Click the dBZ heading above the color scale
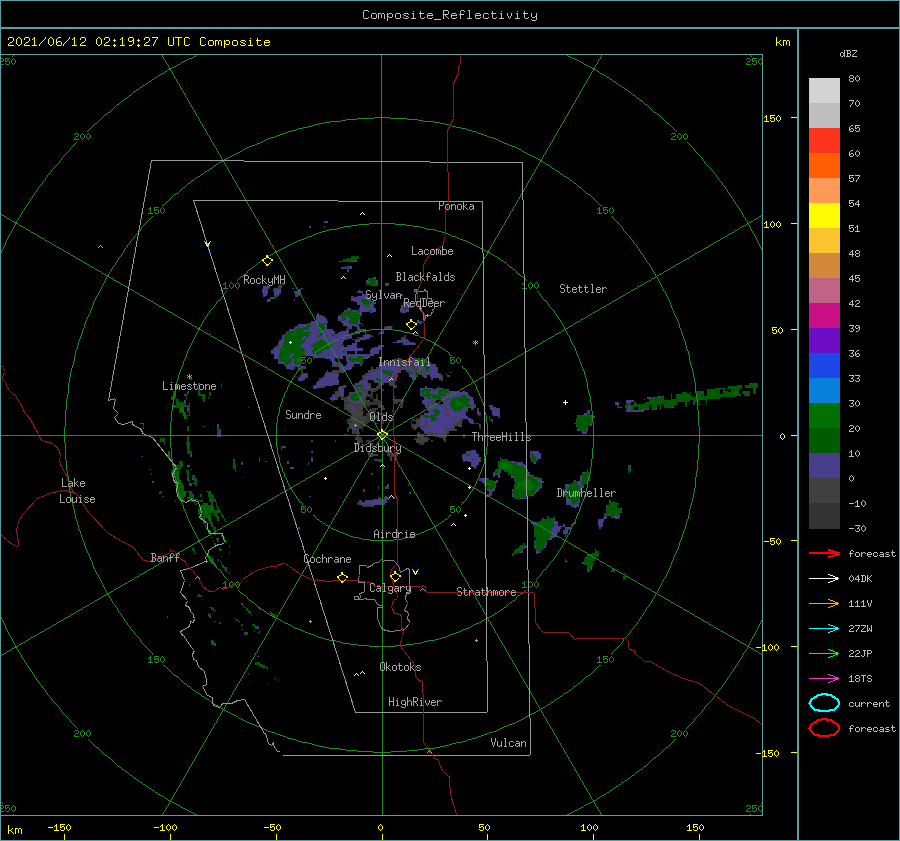Viewport: 900px width, 841px height. point(848,53)
